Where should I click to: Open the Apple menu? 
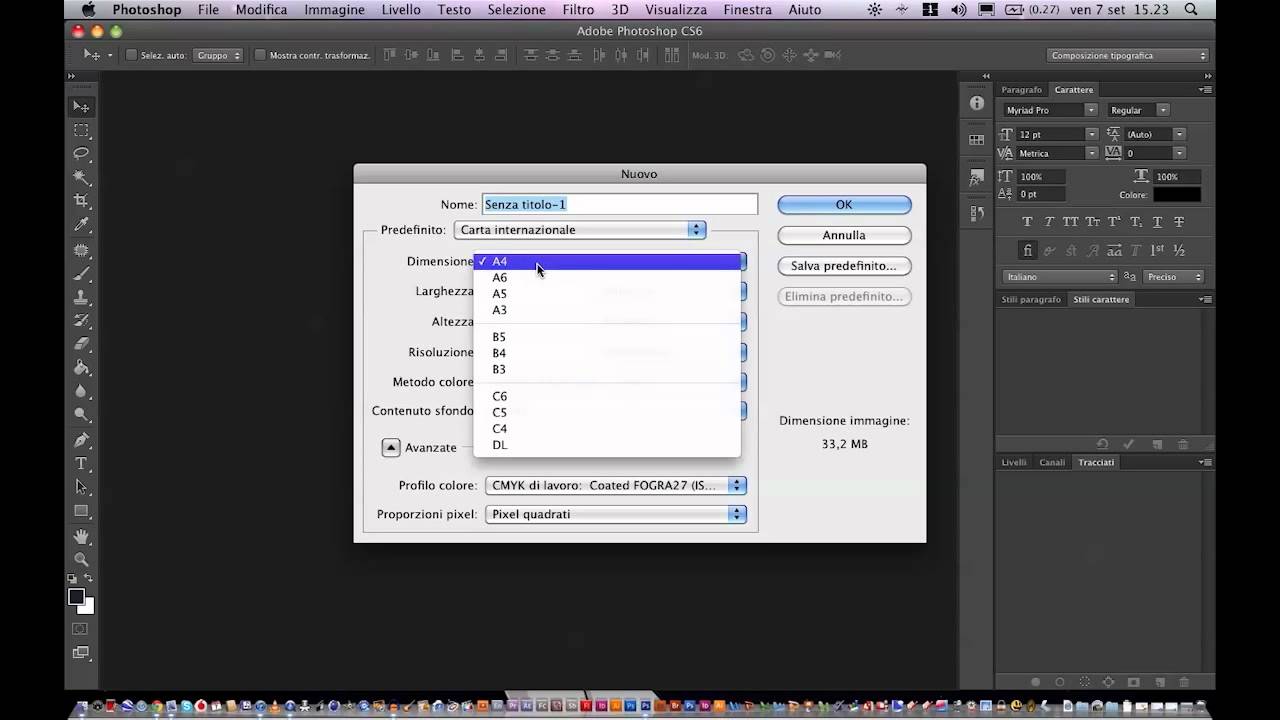87,10
